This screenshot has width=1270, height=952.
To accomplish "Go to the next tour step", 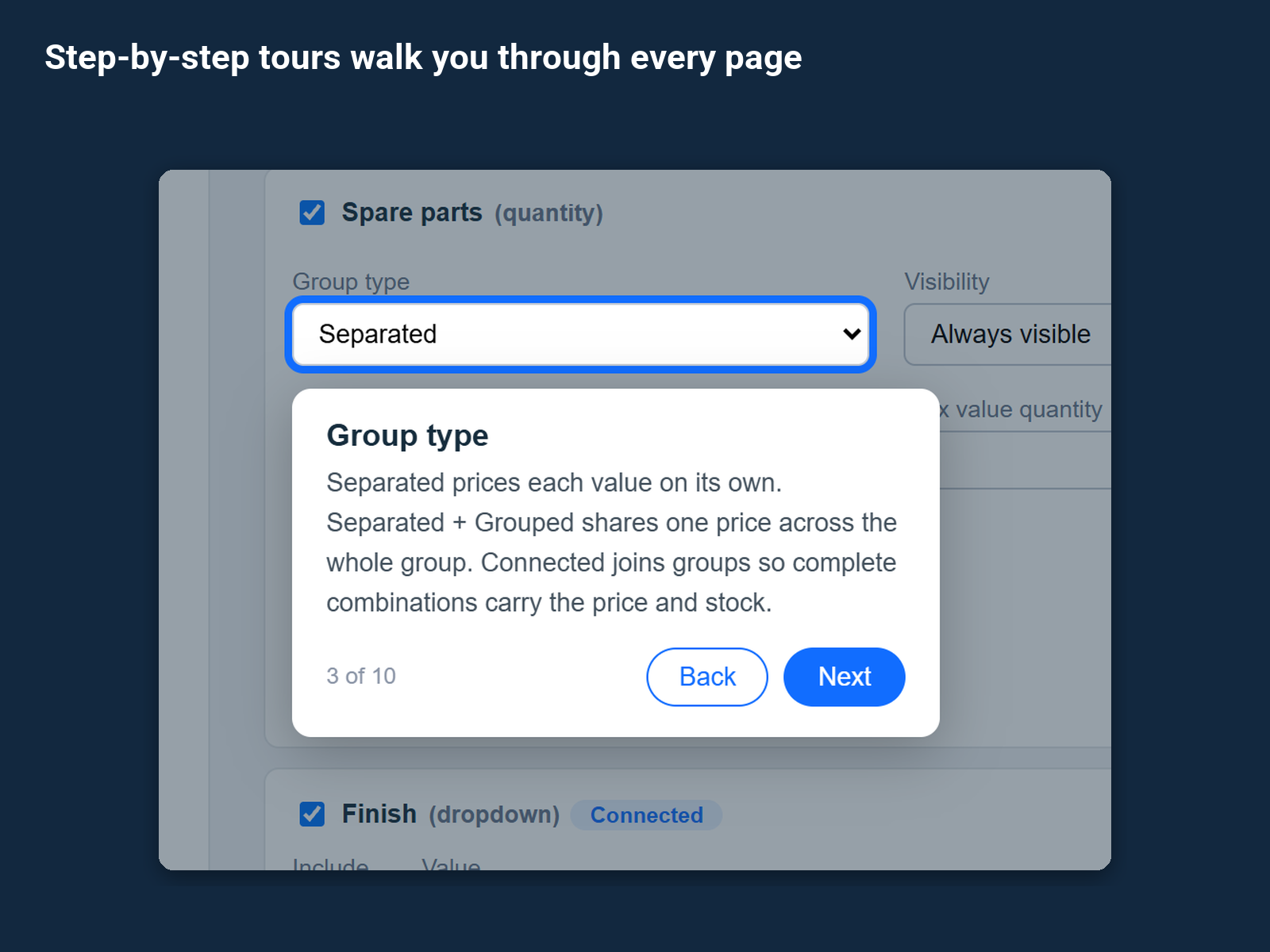I will point(845,677).
